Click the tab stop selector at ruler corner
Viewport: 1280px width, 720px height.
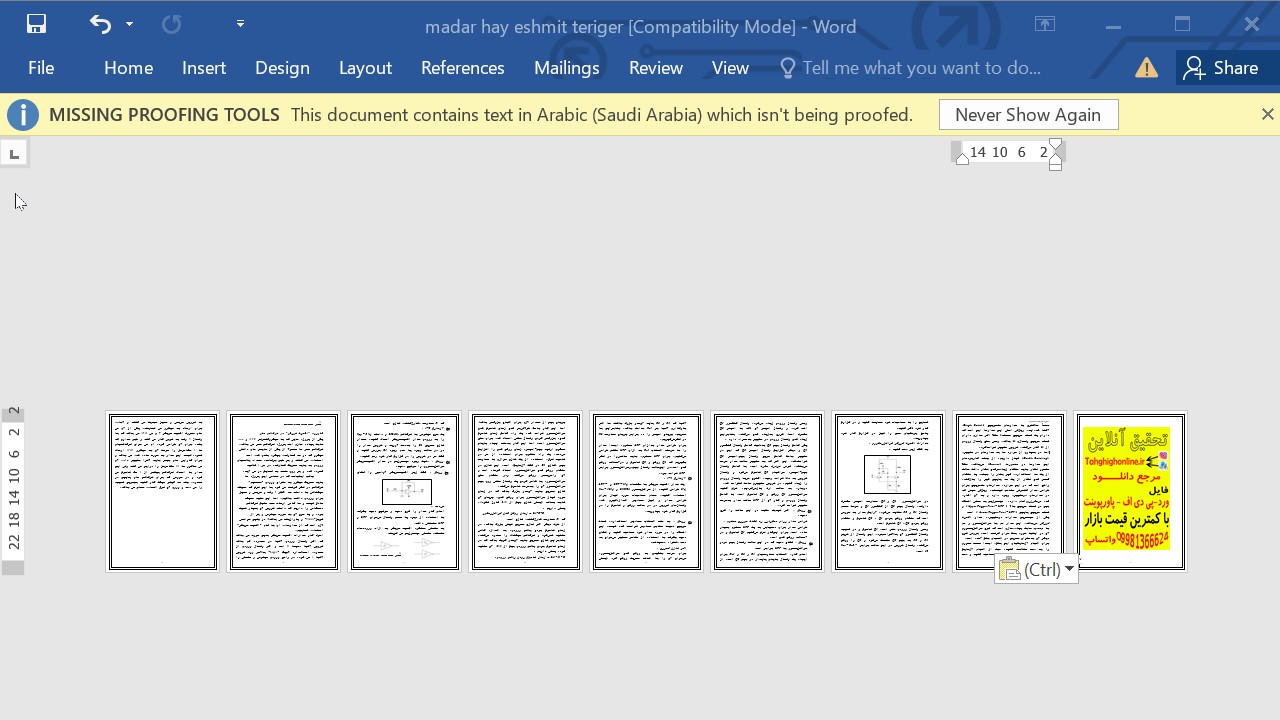click(14, 153)
